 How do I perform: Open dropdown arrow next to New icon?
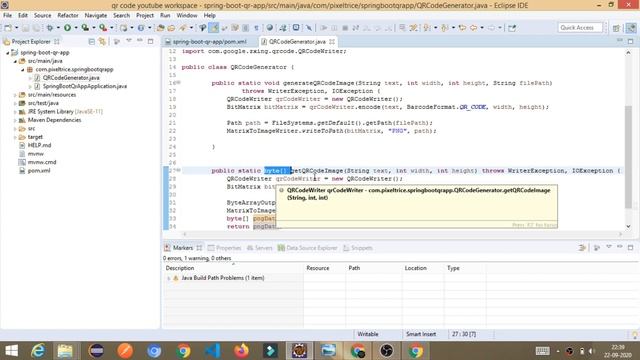[16, 28]
